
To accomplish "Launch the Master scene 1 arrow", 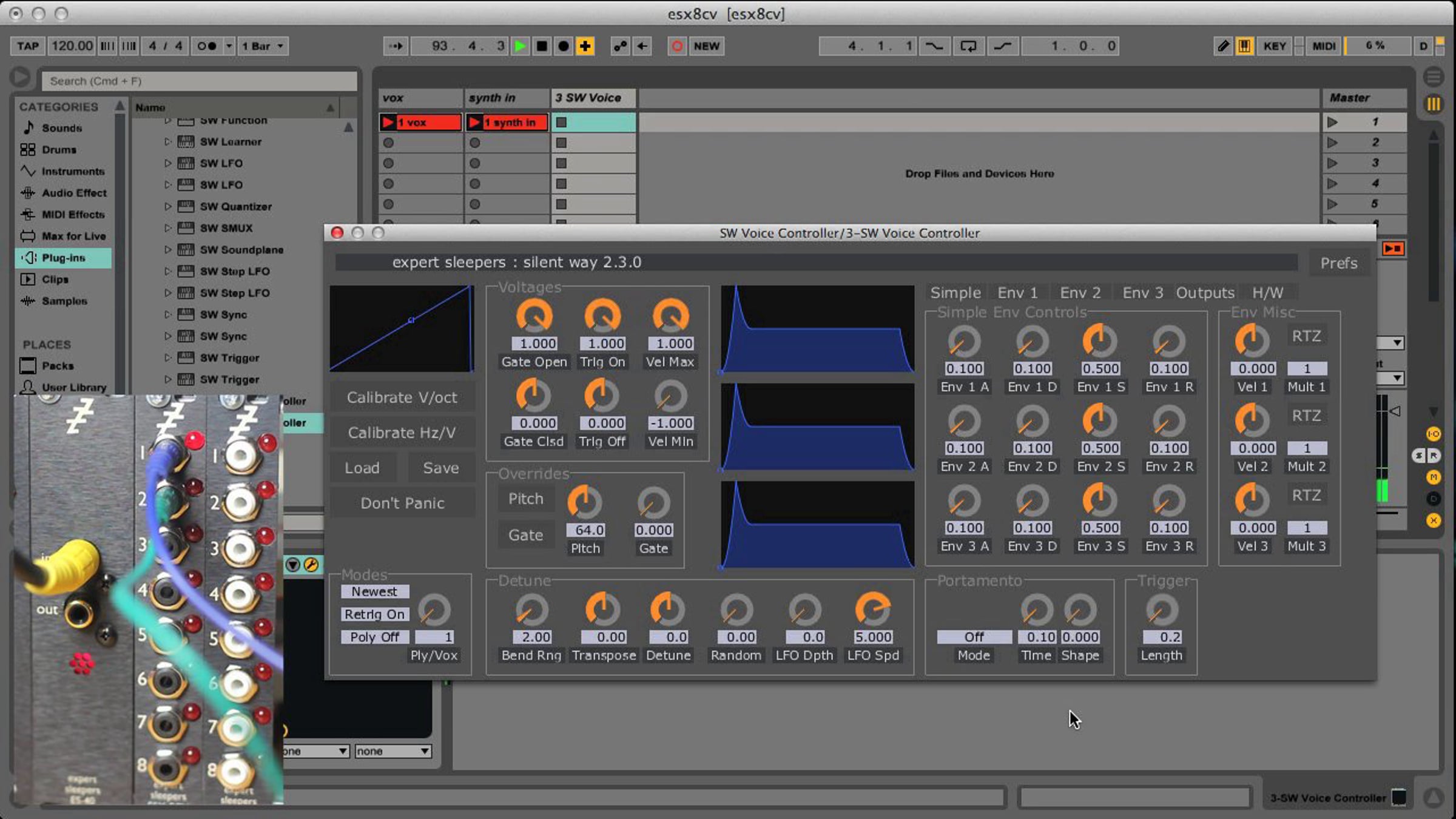I will tap(1332, 123).
